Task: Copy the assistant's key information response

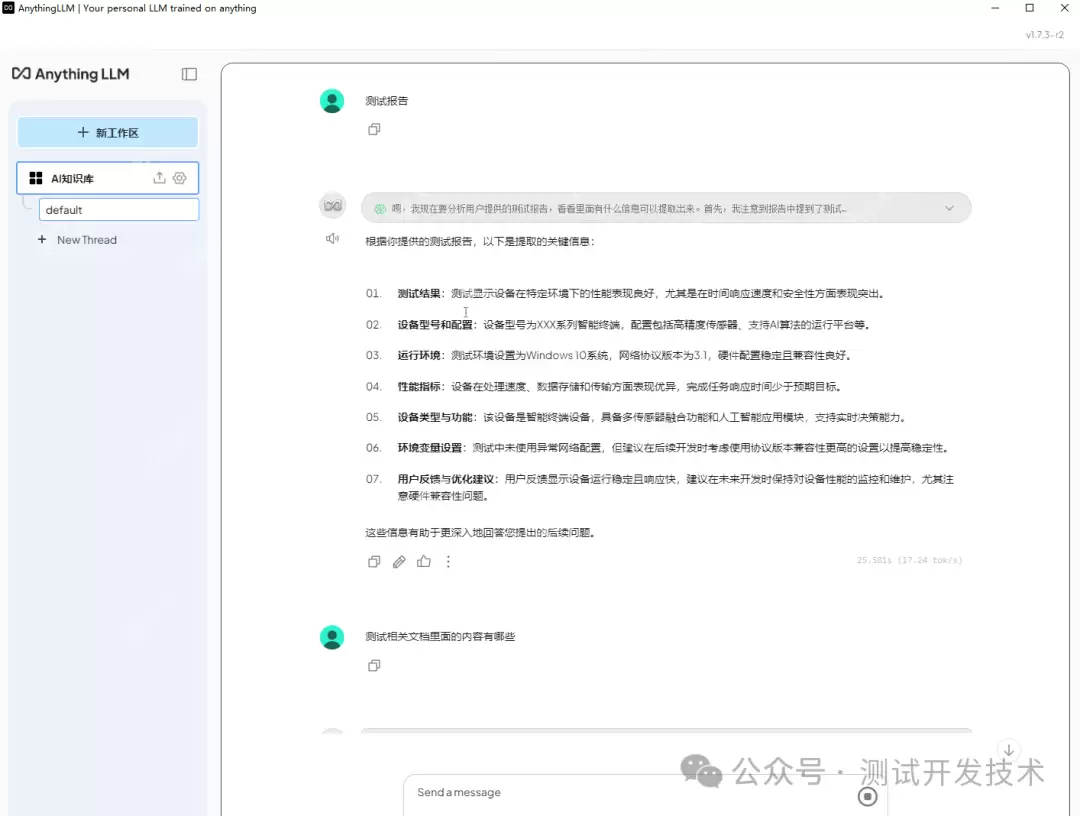Action: coord(374,561)
